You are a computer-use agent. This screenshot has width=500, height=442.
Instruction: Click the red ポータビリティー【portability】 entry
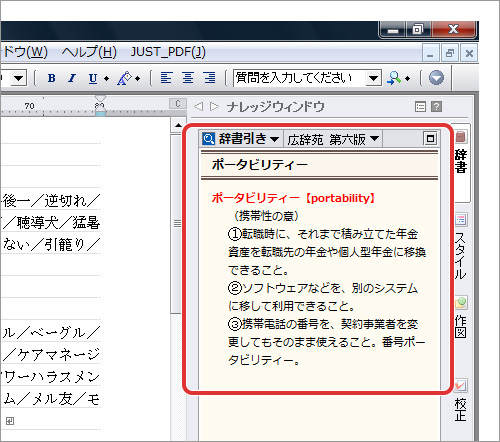coord(293,198)
